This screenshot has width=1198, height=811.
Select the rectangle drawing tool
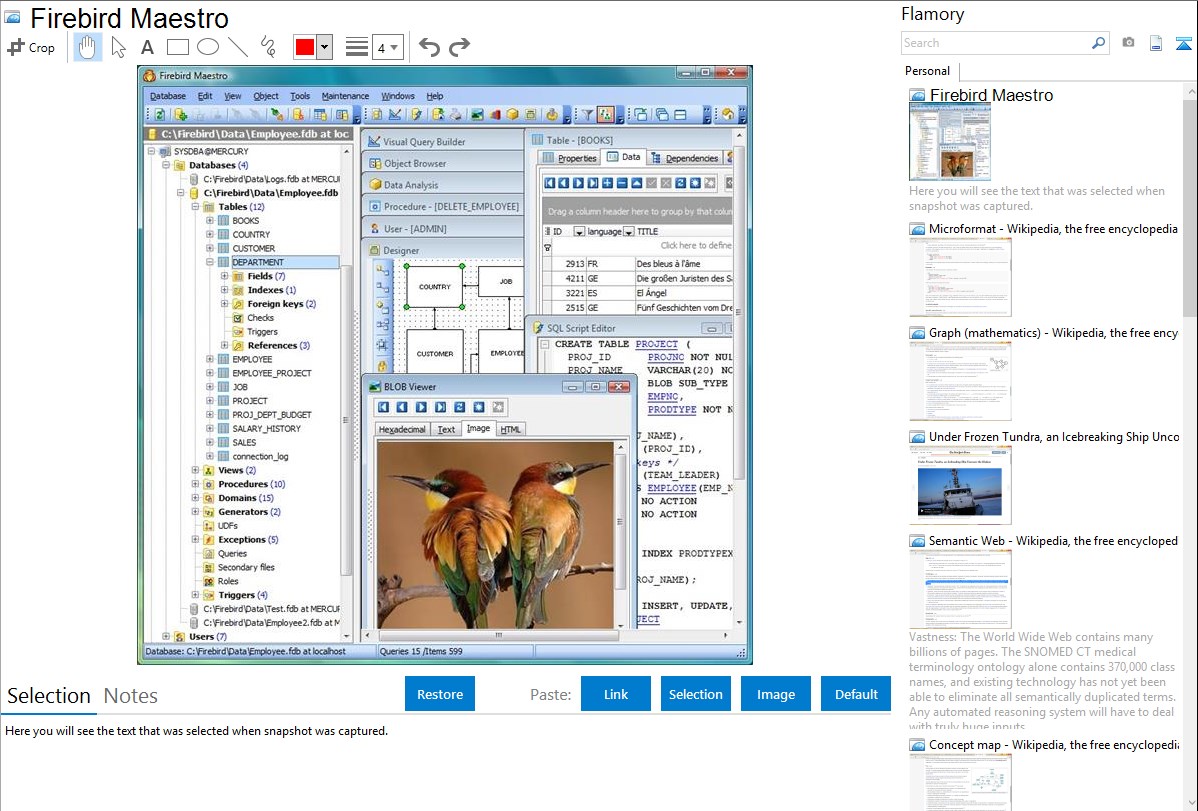[x=177, y=47]
